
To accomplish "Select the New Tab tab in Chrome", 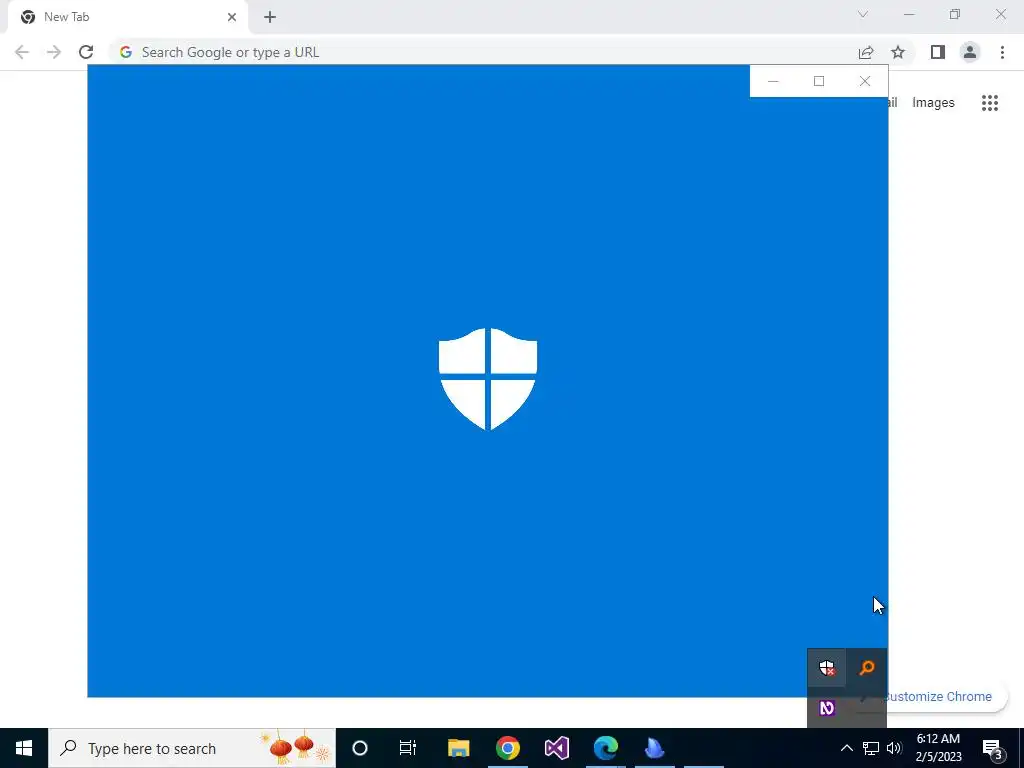I will [127, 17].
